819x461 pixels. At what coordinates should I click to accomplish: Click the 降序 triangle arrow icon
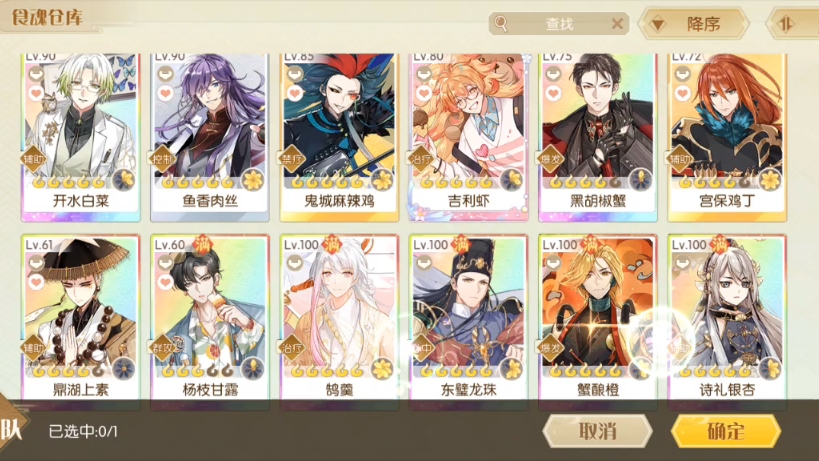click(x=657, y=24)
